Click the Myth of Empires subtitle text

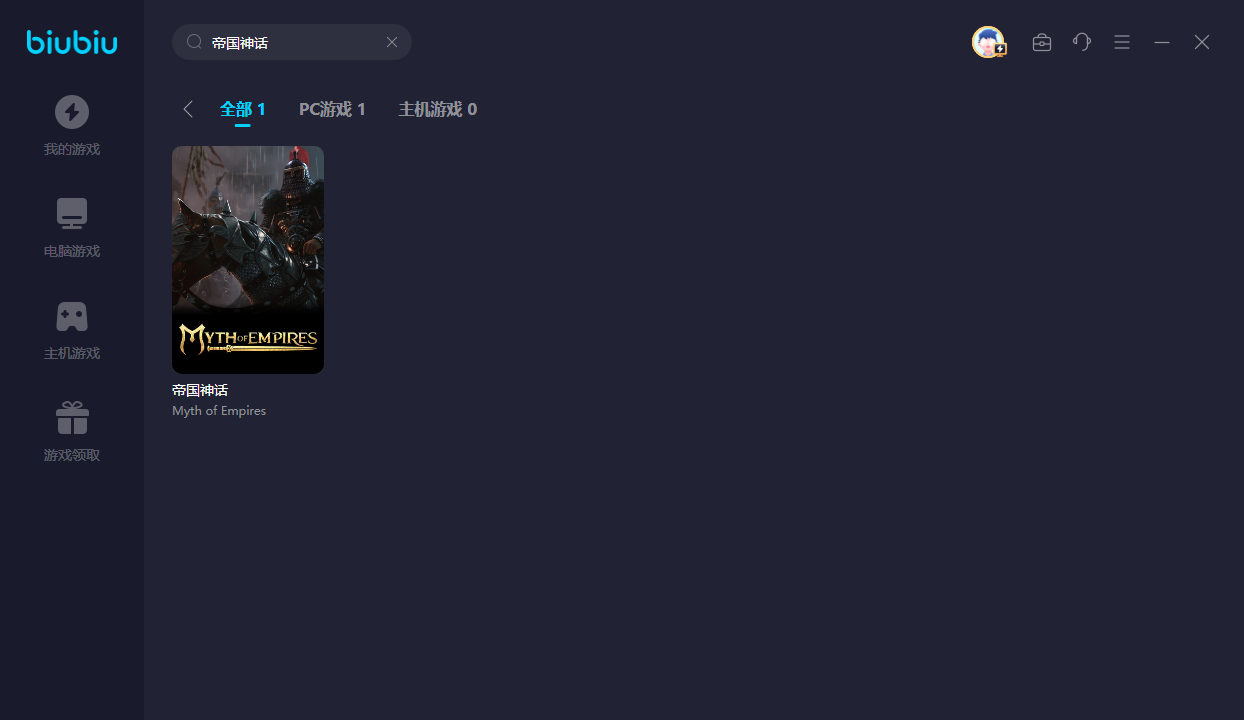pos(219,411)
